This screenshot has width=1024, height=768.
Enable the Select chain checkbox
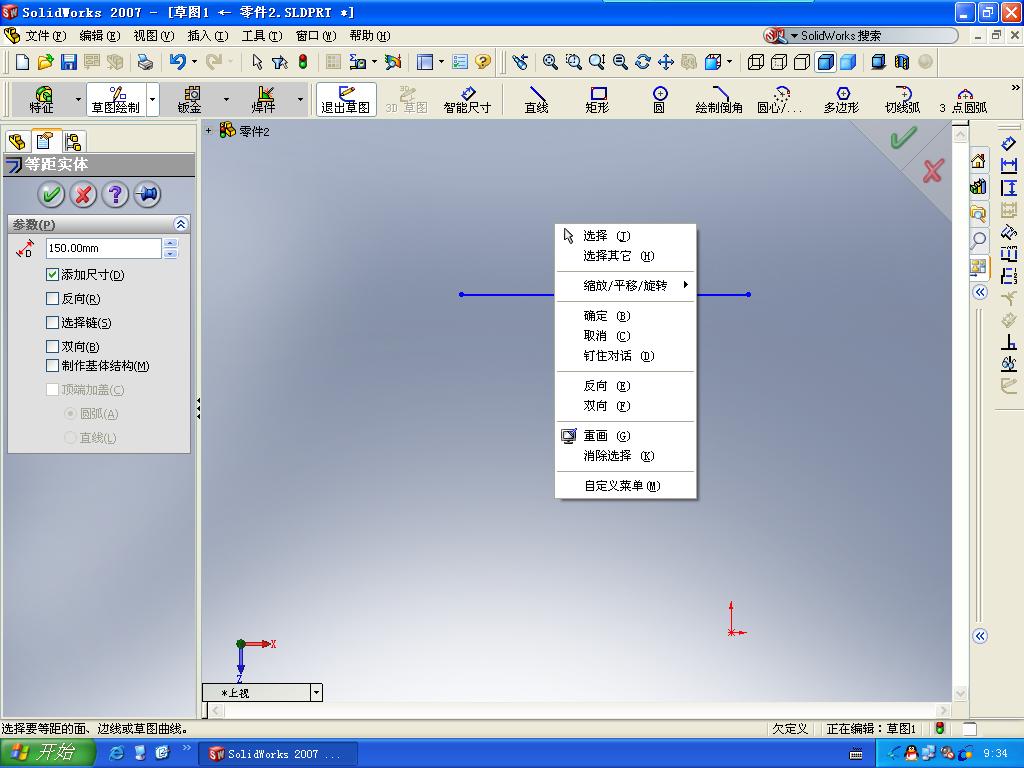pyautogui.click(x=53, y=323)
